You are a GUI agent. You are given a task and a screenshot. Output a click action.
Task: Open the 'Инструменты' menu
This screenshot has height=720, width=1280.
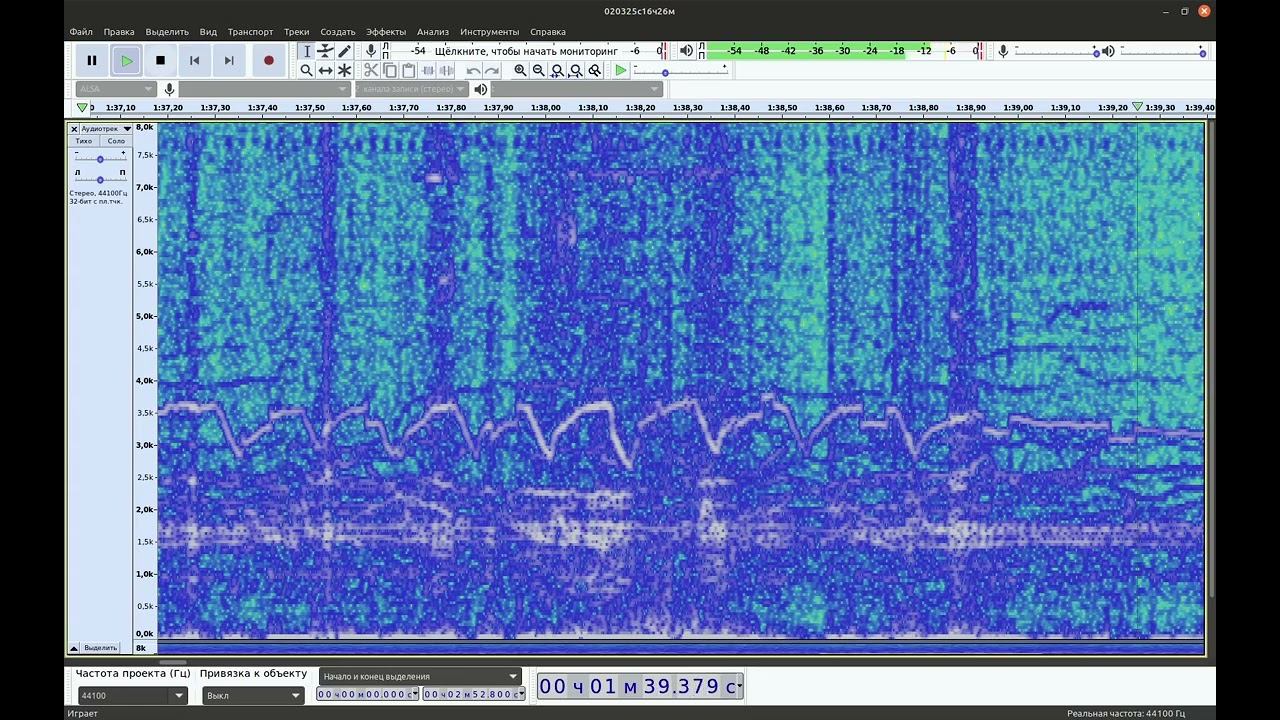[489, 32]
